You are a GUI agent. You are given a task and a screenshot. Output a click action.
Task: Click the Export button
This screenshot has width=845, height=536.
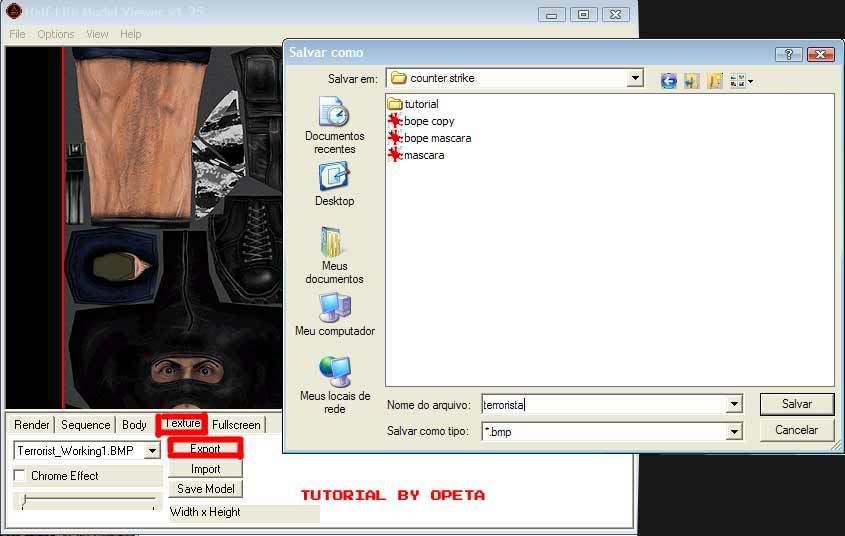205,448
